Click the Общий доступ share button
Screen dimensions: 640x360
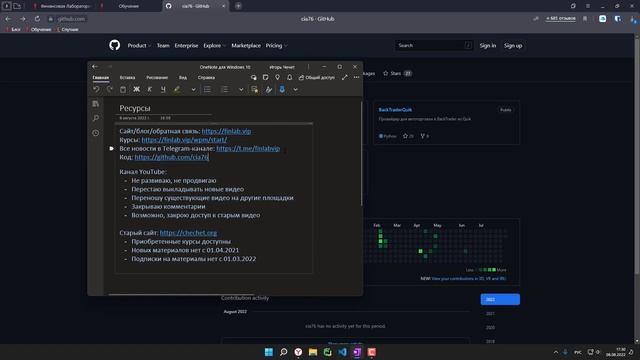pos(317,77)
